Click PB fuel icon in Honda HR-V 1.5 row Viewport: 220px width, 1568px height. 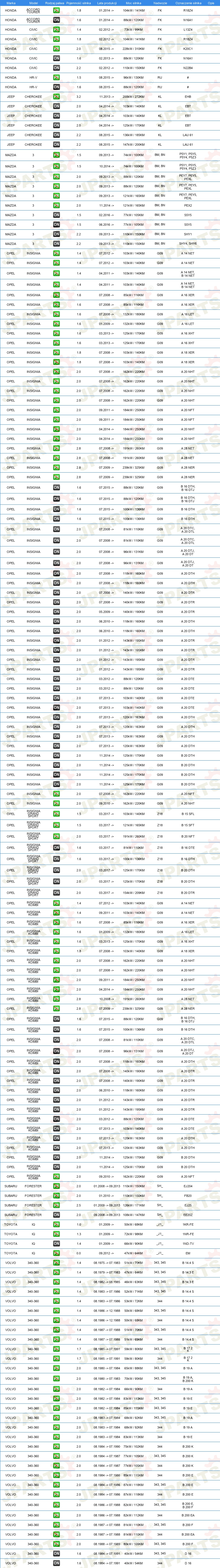[x=57, y=78]
